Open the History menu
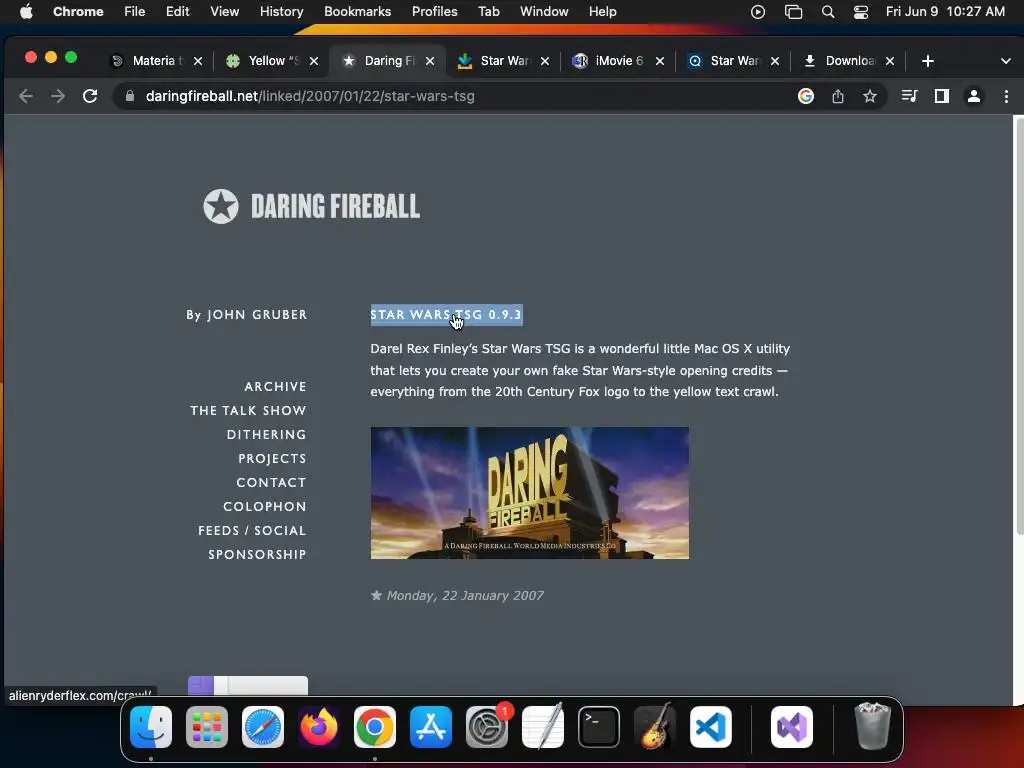The width and height of the screenshot is (1024, 768). [x=281, y=12]
